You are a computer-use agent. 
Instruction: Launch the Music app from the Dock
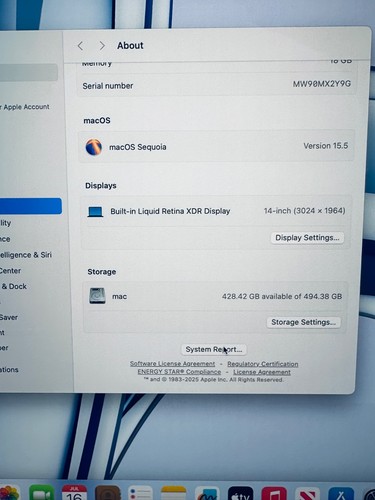pos(274,493)
